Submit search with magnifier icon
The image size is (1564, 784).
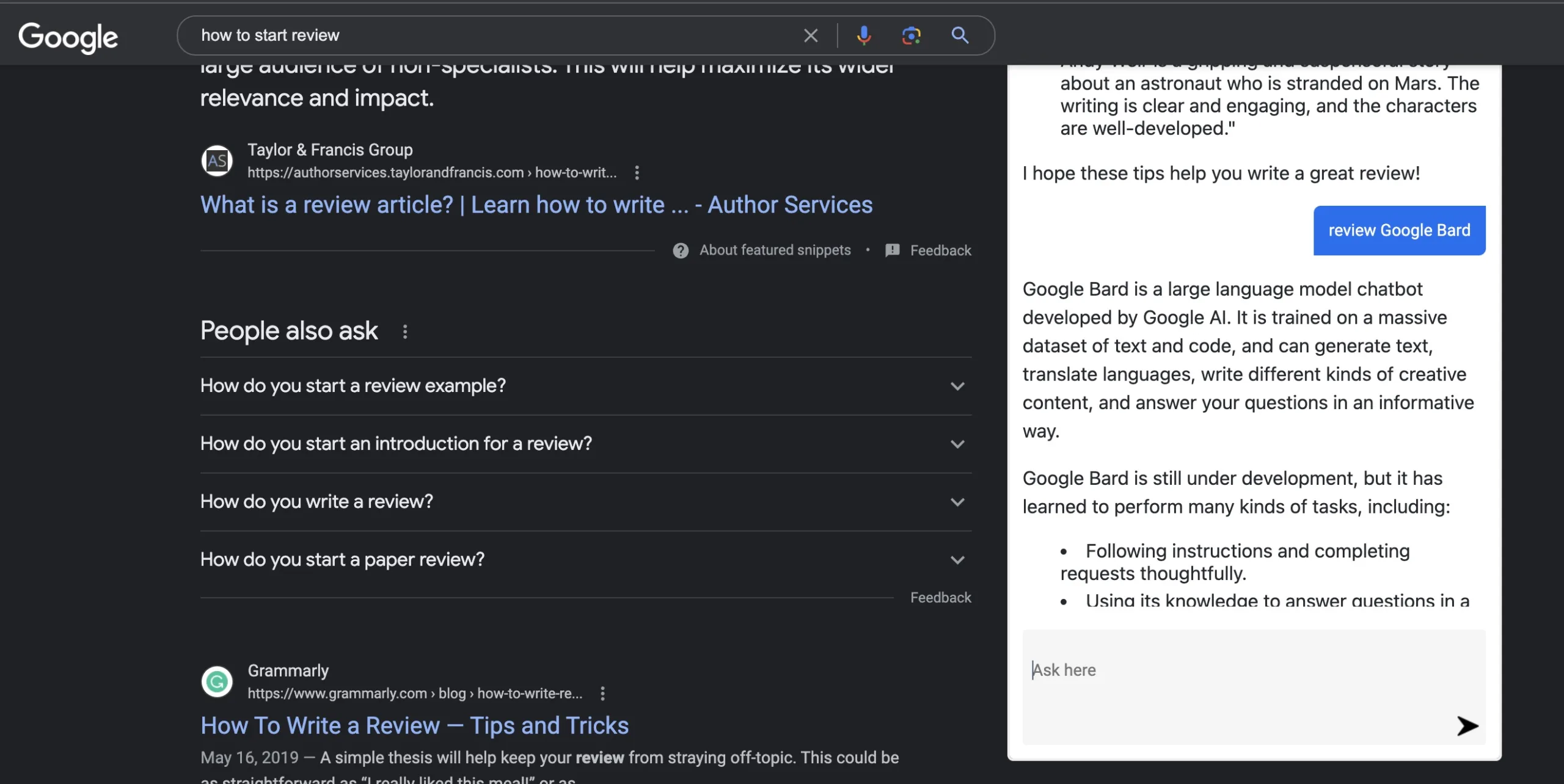pos(960,35)
